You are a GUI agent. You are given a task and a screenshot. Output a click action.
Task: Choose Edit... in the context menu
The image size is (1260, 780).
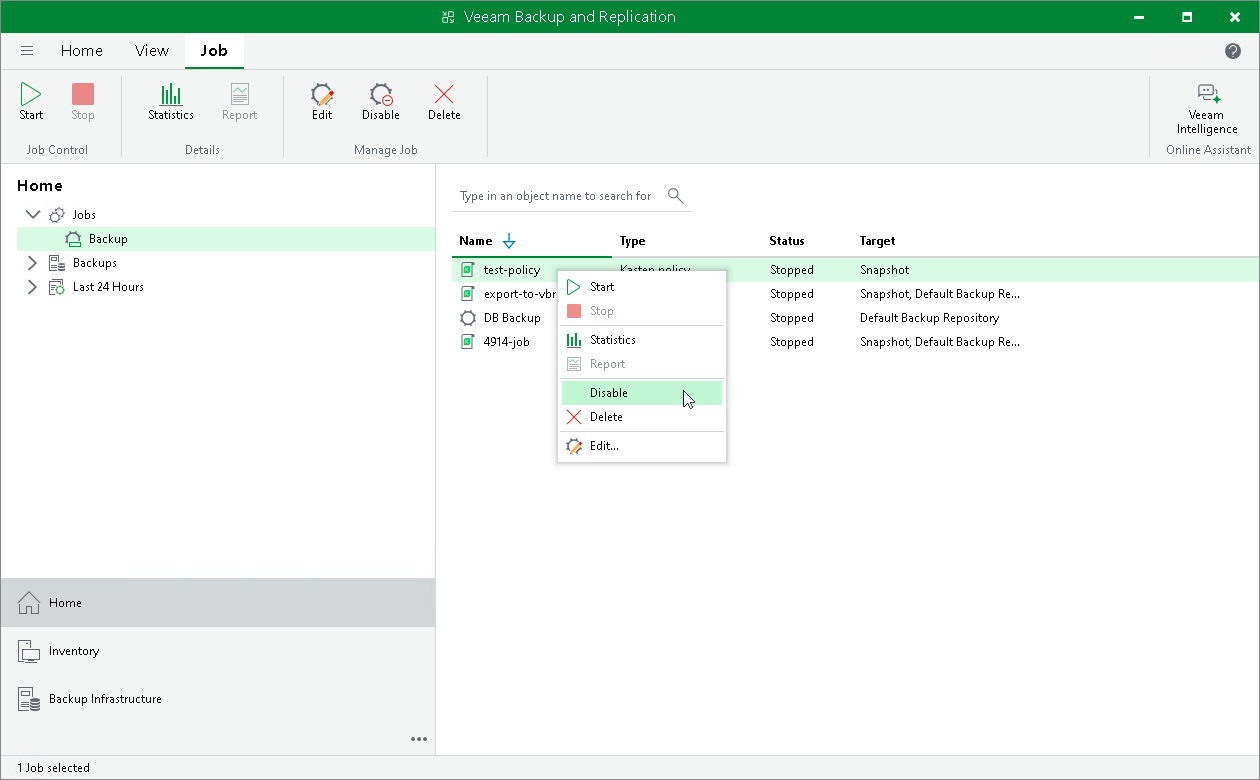point(642,446)
